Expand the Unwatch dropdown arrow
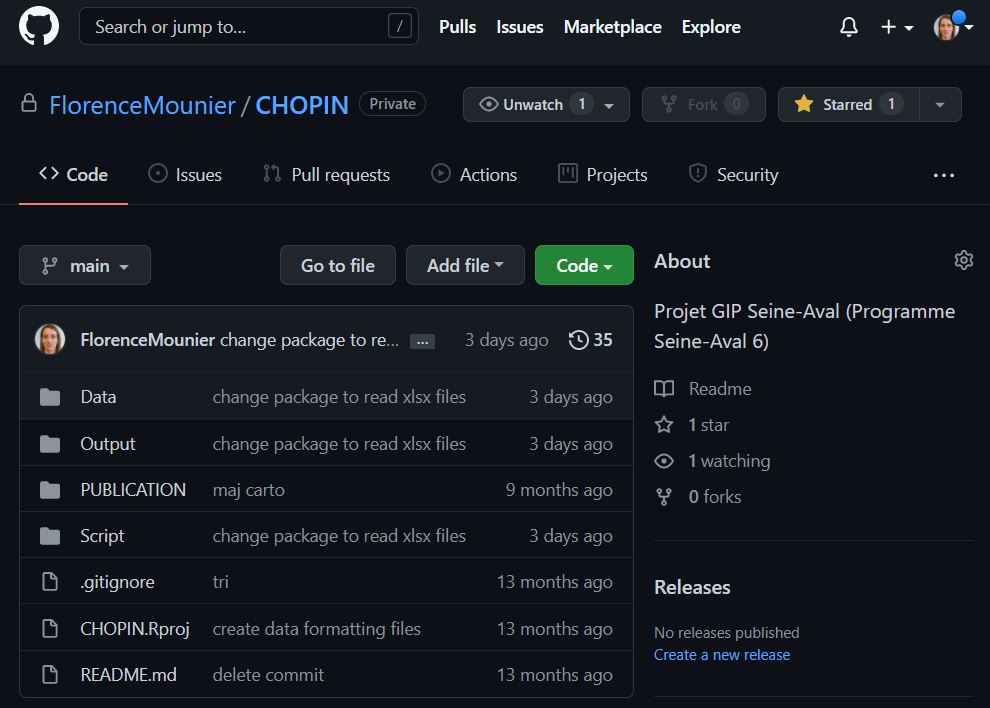Image resolution: width=990 pixels, height=708 pixels. click(609, 105)
